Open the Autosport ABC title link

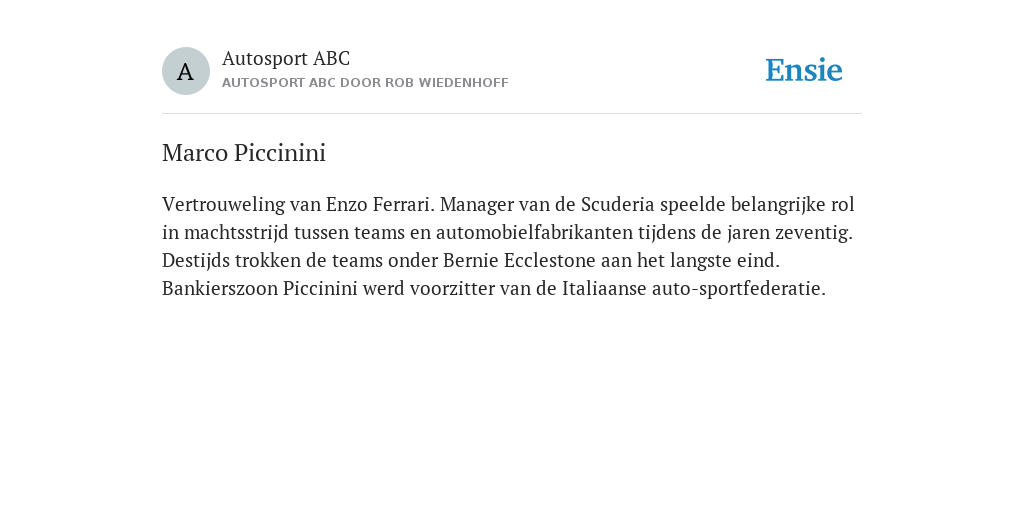tap(286, 58)
